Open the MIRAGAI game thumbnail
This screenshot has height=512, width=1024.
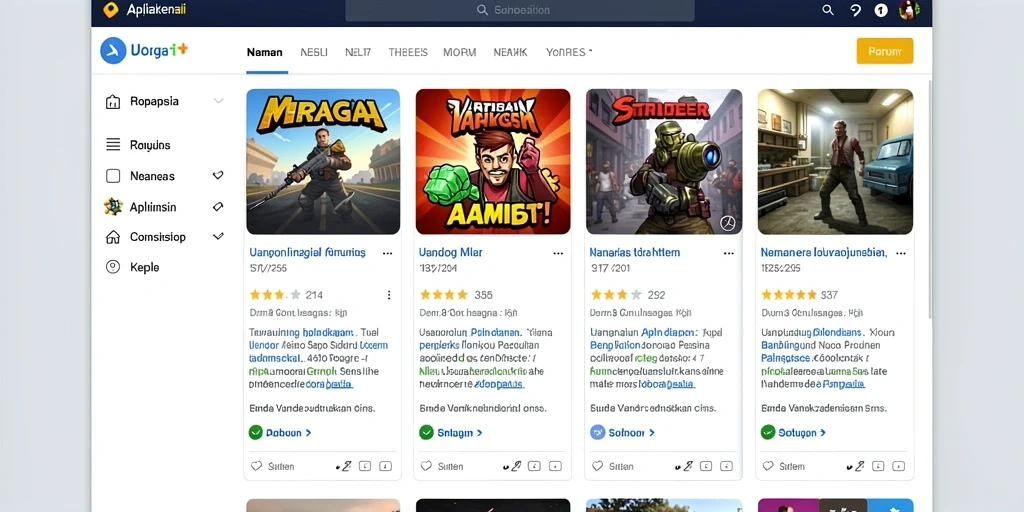click(x=323, y=162)
